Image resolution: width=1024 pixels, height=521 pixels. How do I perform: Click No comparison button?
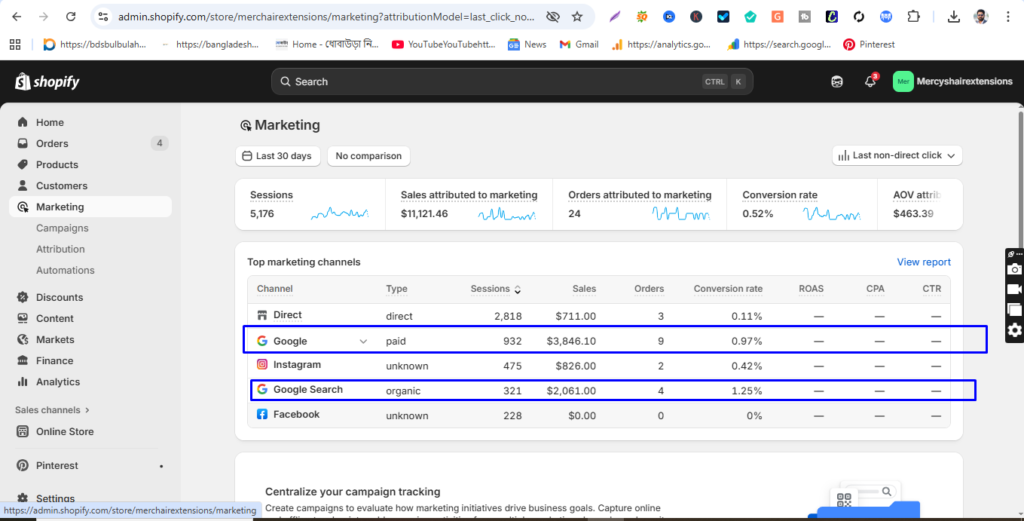pos(368,156)
